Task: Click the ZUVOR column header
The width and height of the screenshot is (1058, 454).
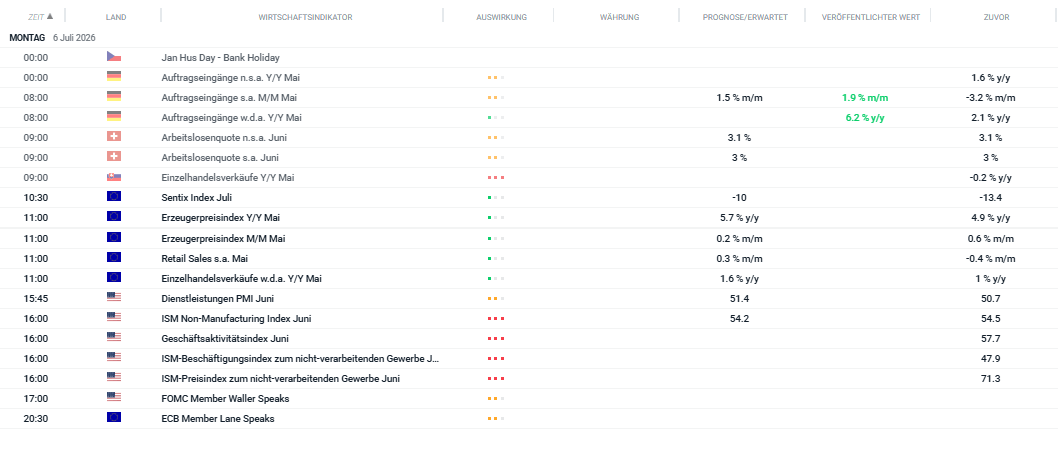Action: [x=997, y=17]
